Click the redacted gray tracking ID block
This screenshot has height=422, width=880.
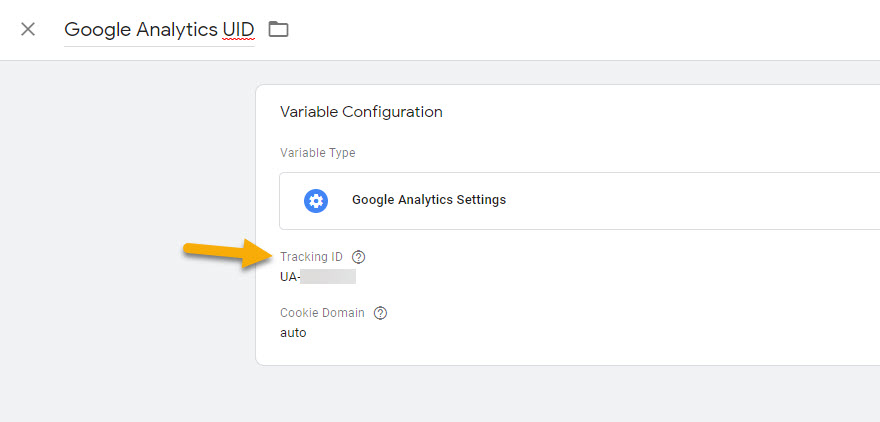click(x=328, y=277)
